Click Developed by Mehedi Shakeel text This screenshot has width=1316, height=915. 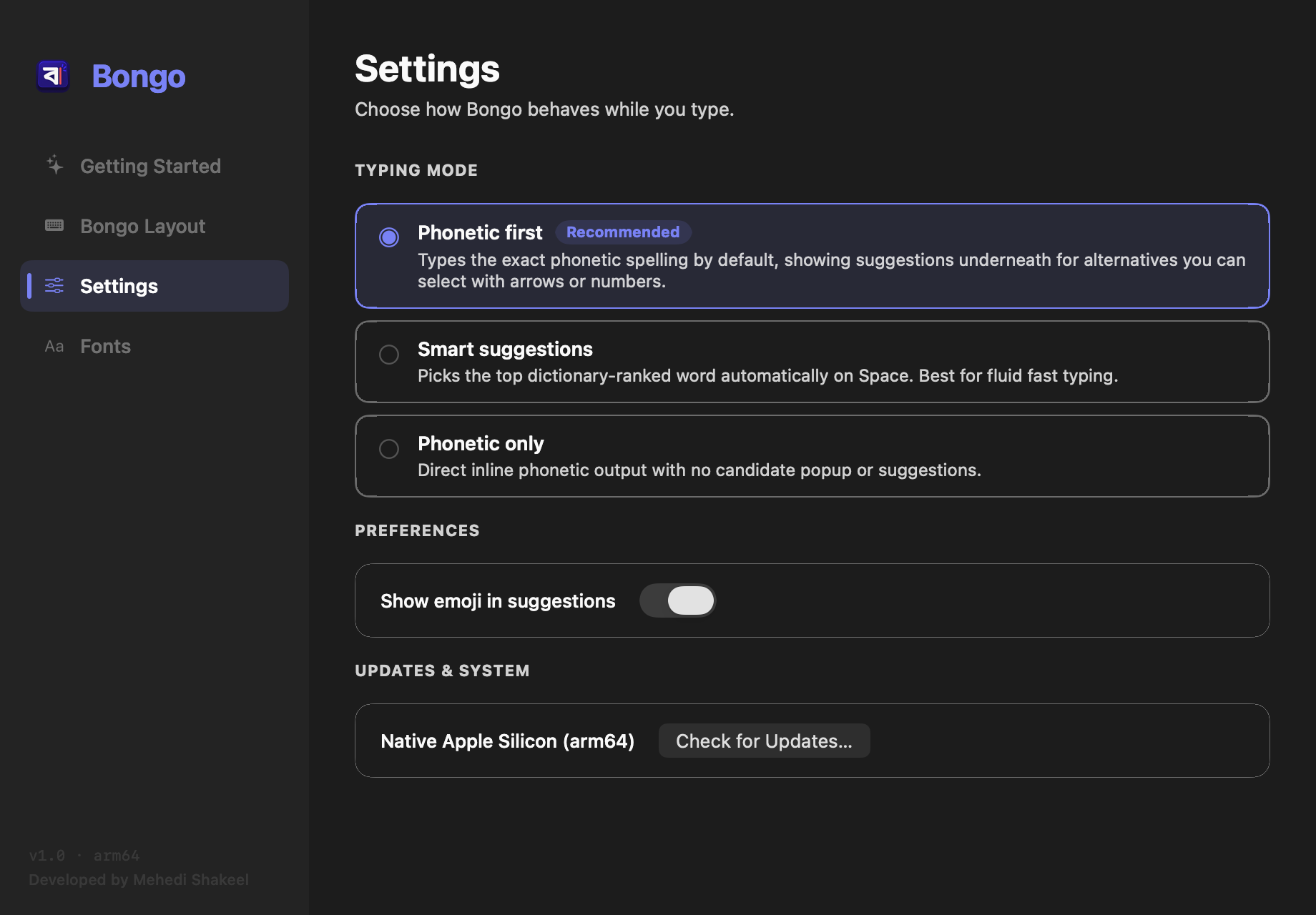point(139,880)
